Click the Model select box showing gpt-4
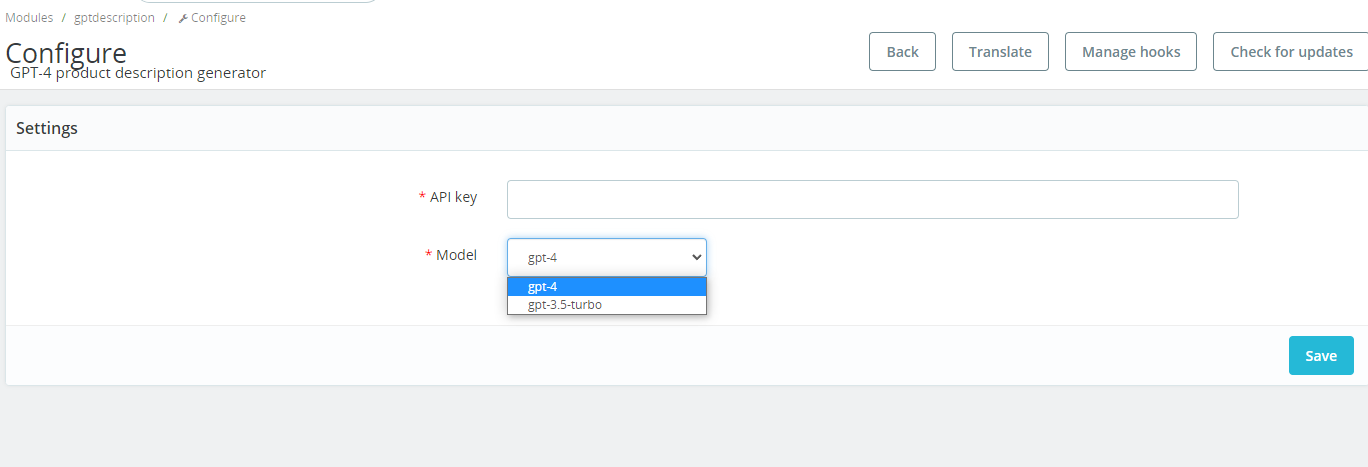The height and width of the screenshot is (467, 1368). tap(596, 257)
